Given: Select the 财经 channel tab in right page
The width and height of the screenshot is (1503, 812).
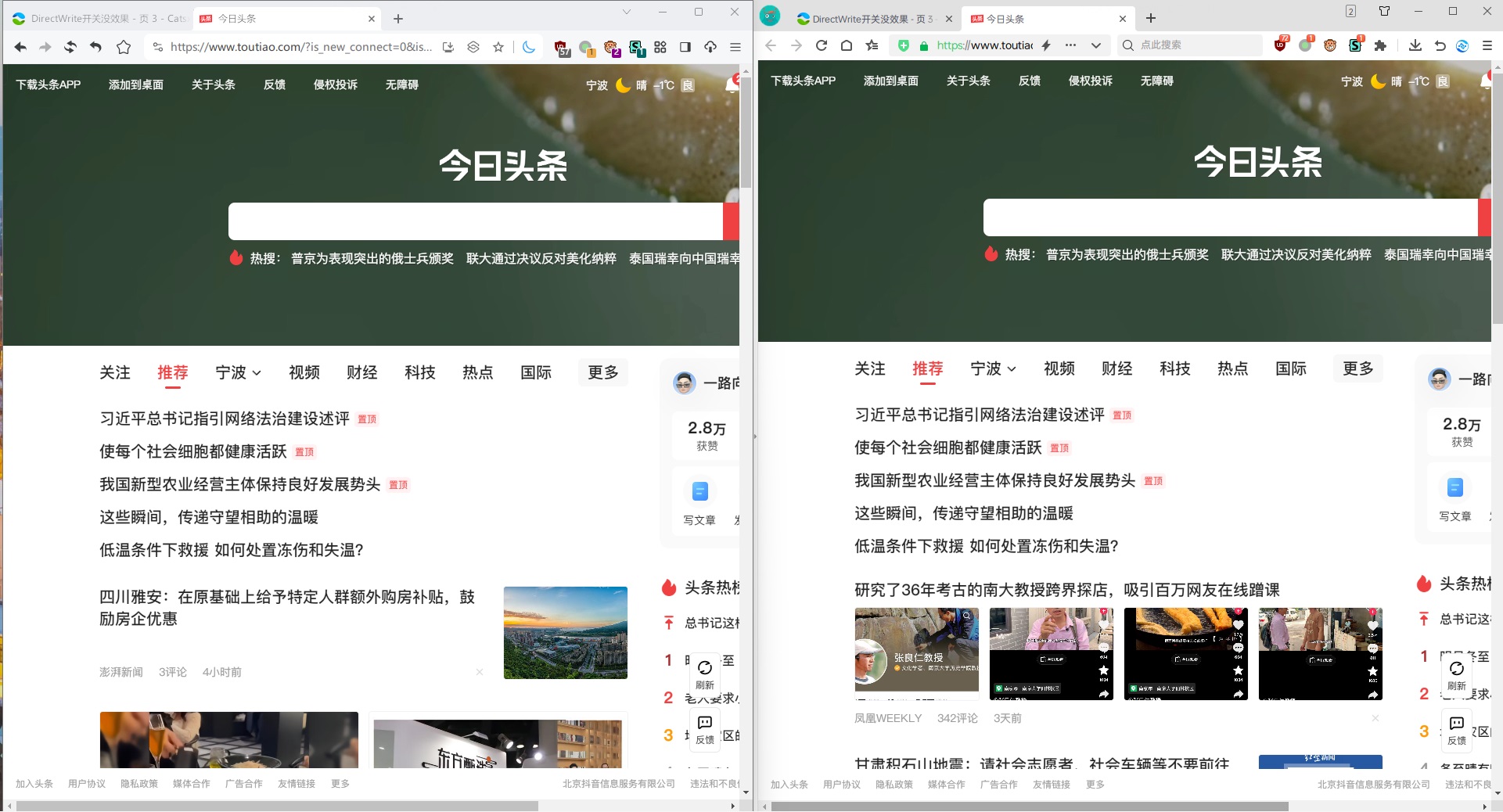Looking at the screenshot, I should click(x=1116, y=368).
